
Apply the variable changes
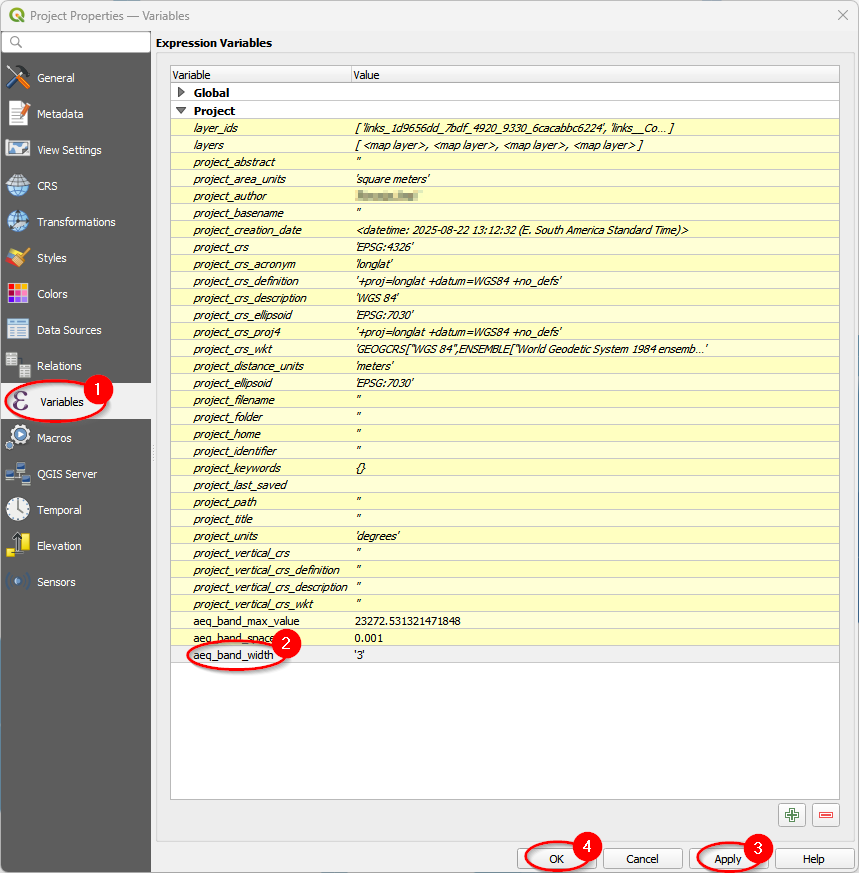pos(729,858)
